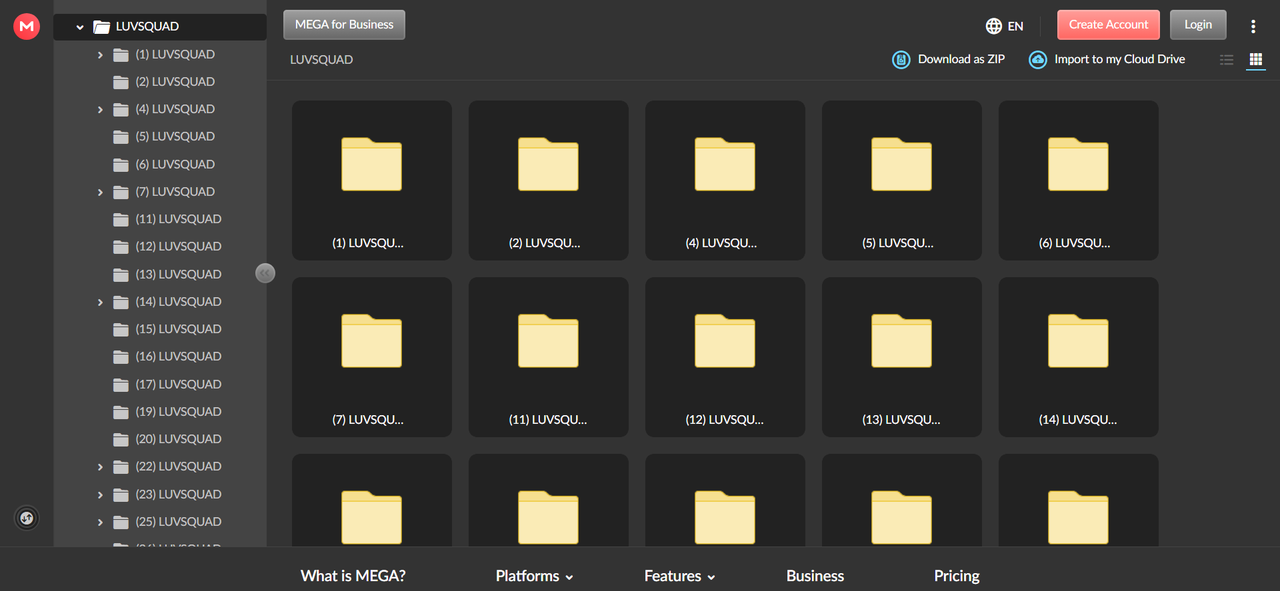
Task: Switch to grid view icon
Action: [1255, 60]
